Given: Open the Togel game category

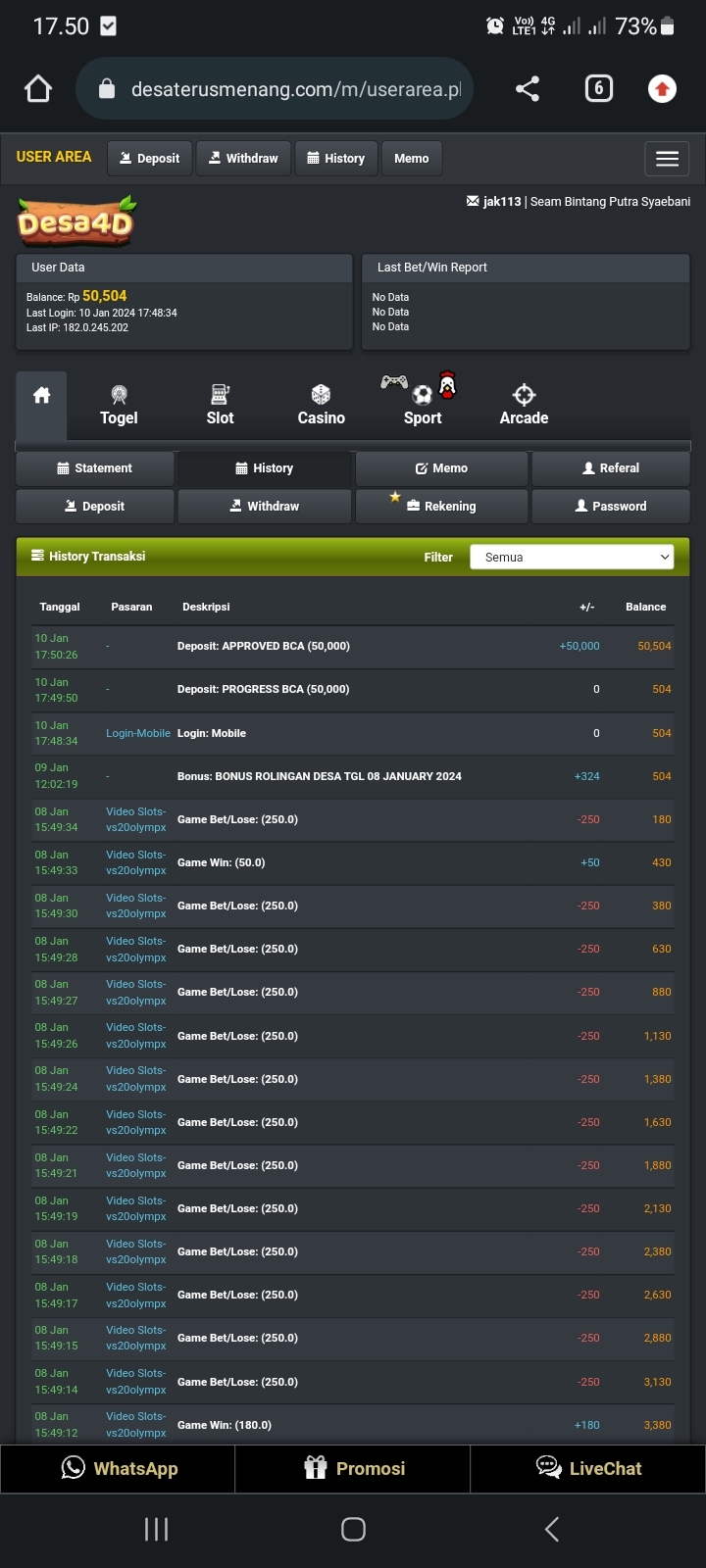Looking at the screenshot, I should (x=119, y=405).
